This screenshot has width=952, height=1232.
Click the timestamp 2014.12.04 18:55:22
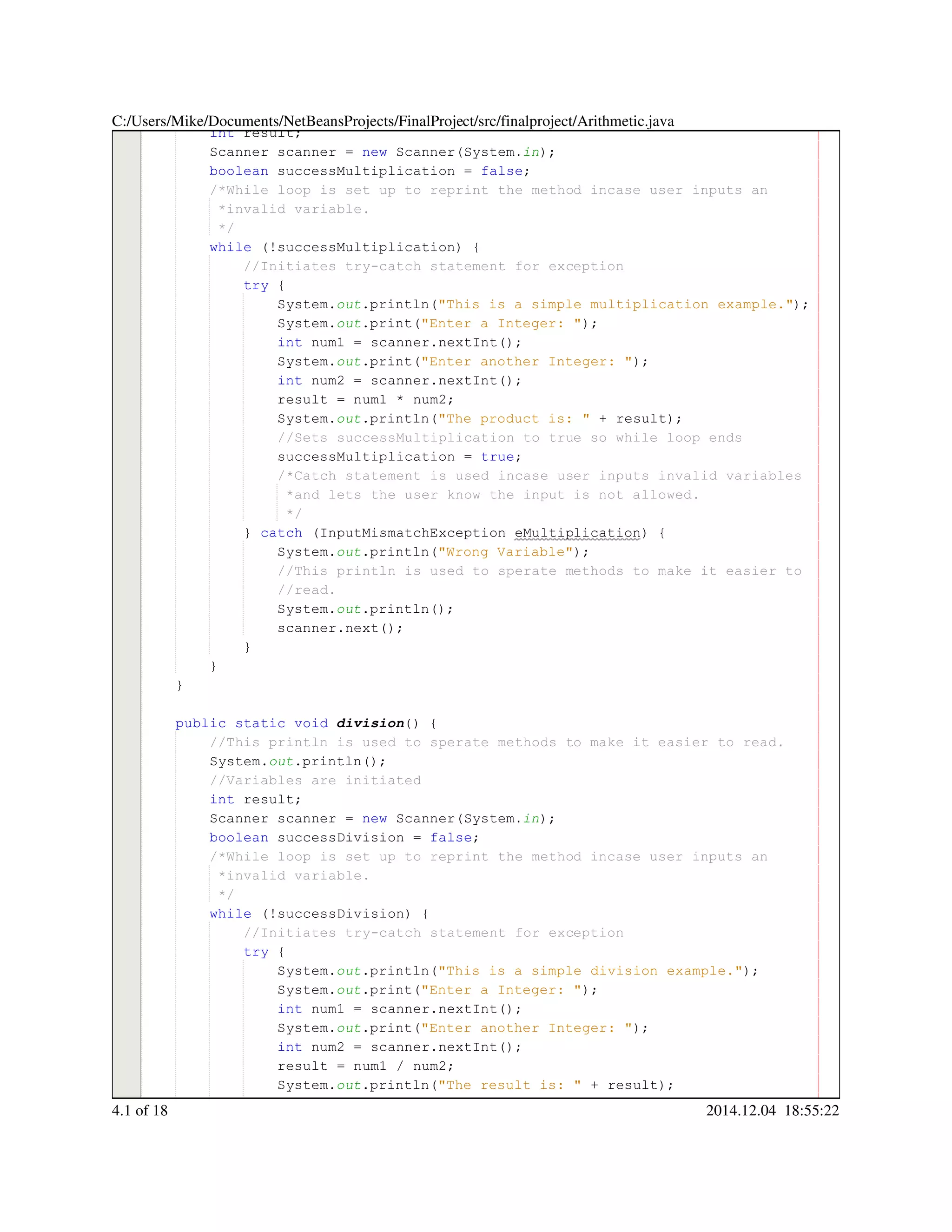pyautogui.click(x=772, y=1110)
